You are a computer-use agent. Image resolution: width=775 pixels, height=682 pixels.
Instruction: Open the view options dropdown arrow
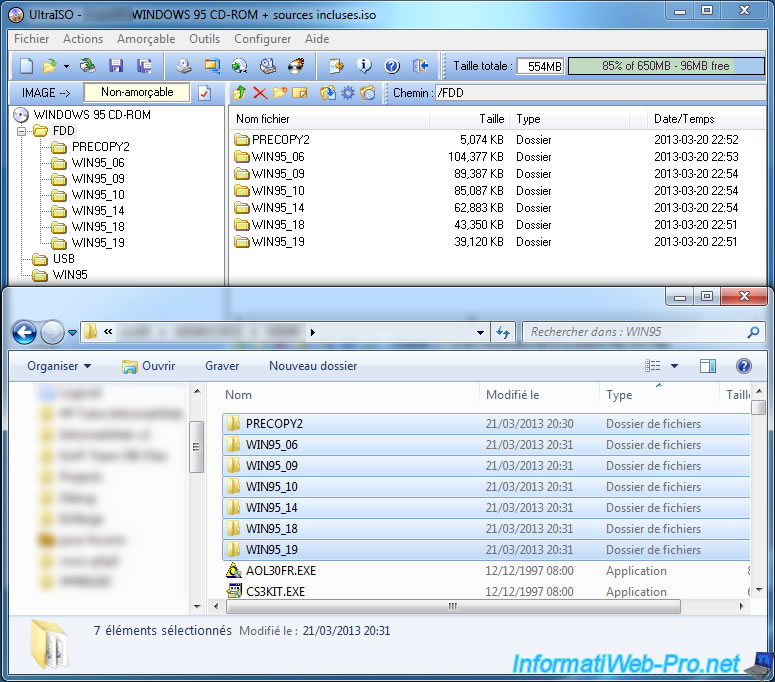pyautogui.click(x=674, y=366)
